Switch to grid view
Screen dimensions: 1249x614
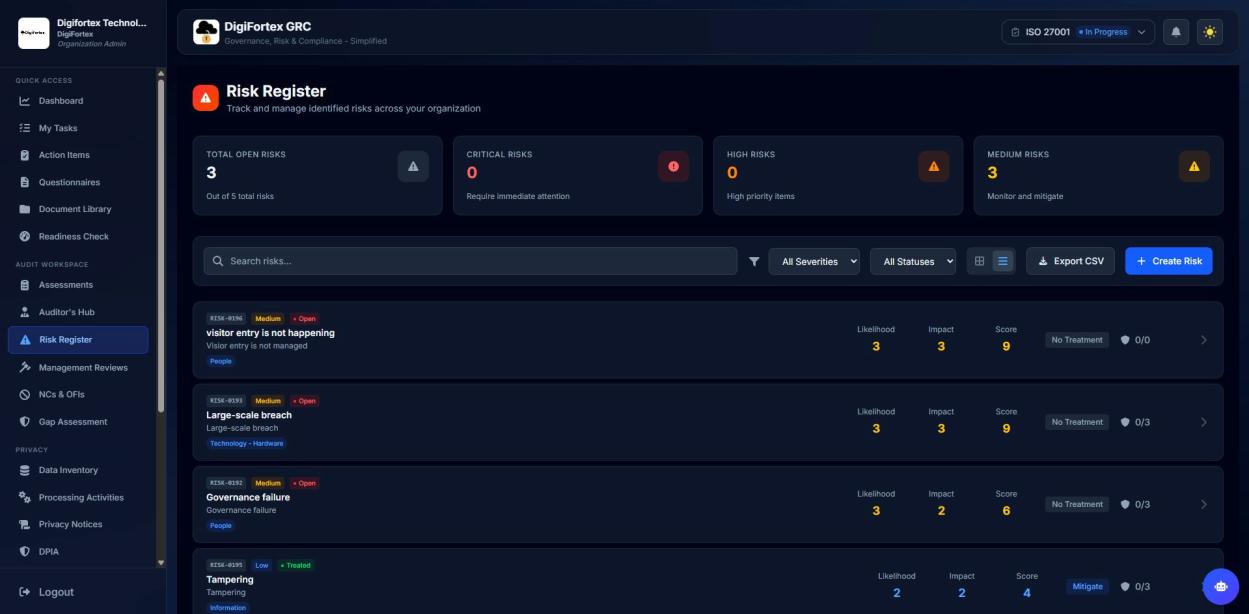coord(979,261)
